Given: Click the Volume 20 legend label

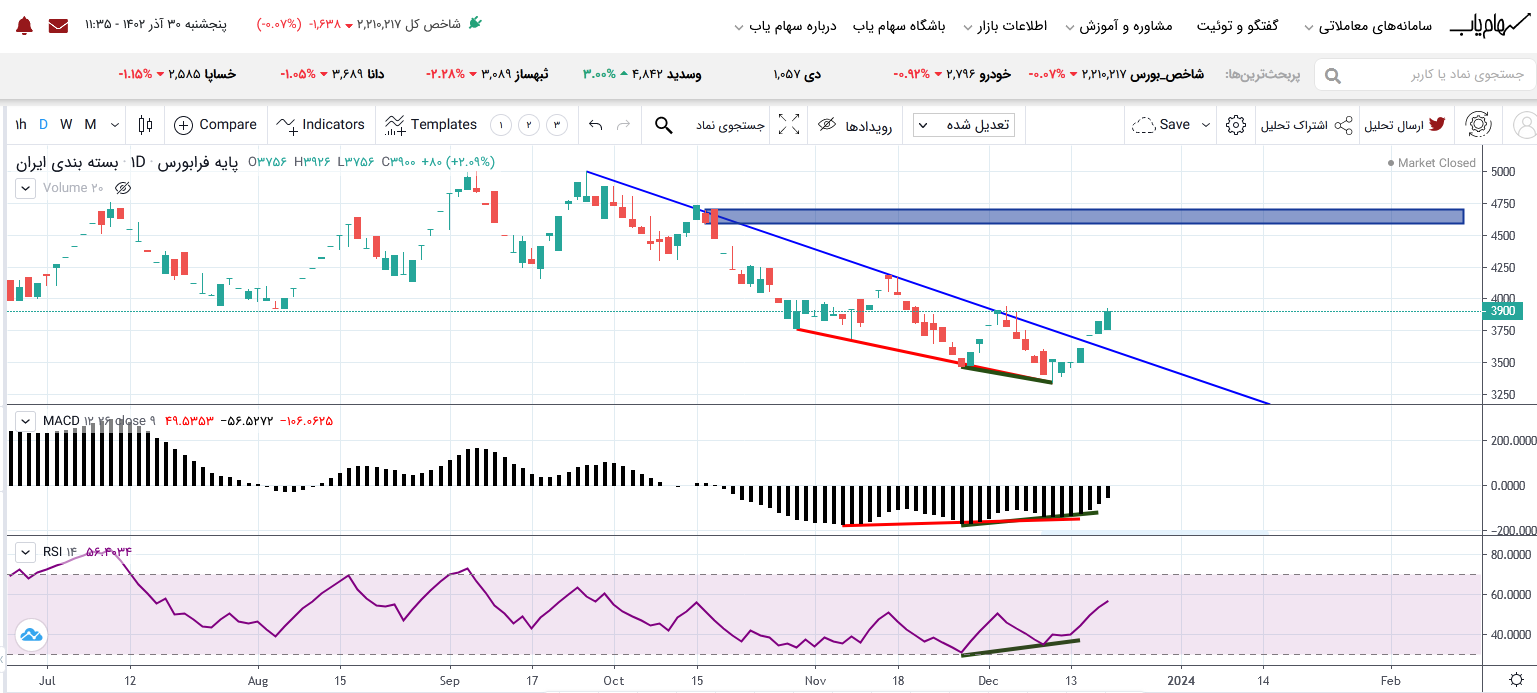Looking at the screenshot, I should point(73,188).
